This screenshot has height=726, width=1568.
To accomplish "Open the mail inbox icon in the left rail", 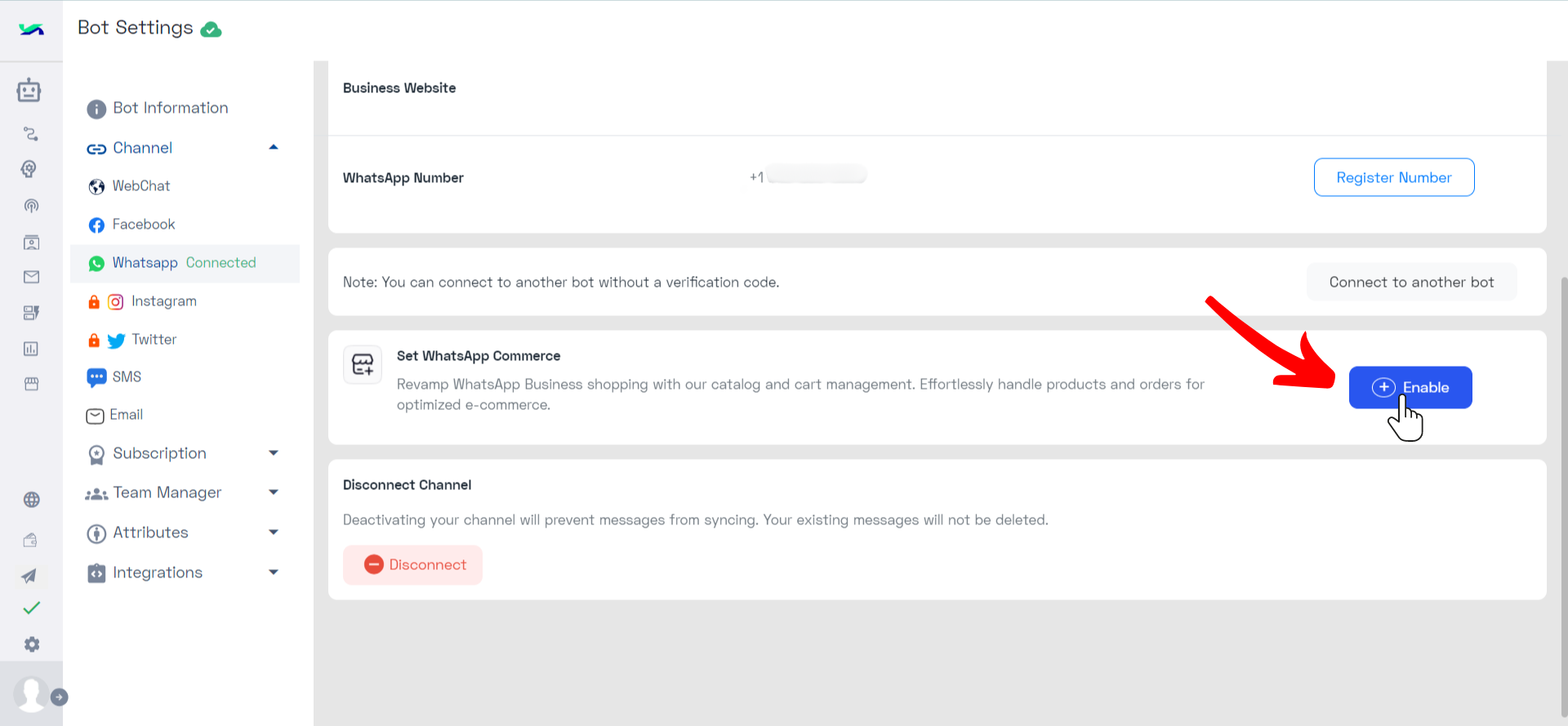I will click(31, 278).
